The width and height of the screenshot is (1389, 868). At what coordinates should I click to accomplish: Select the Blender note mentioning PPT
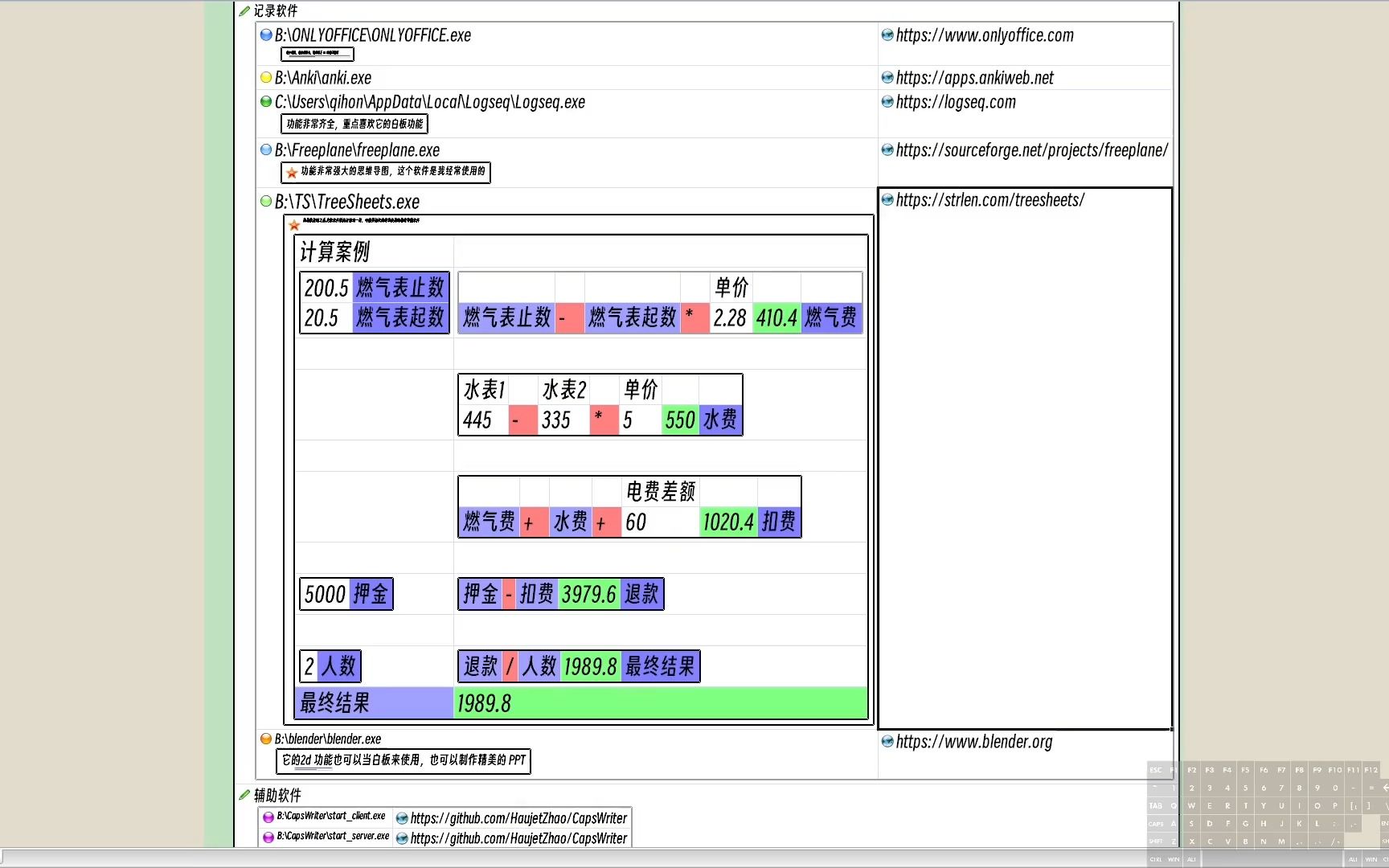click(x=404, y=760)
